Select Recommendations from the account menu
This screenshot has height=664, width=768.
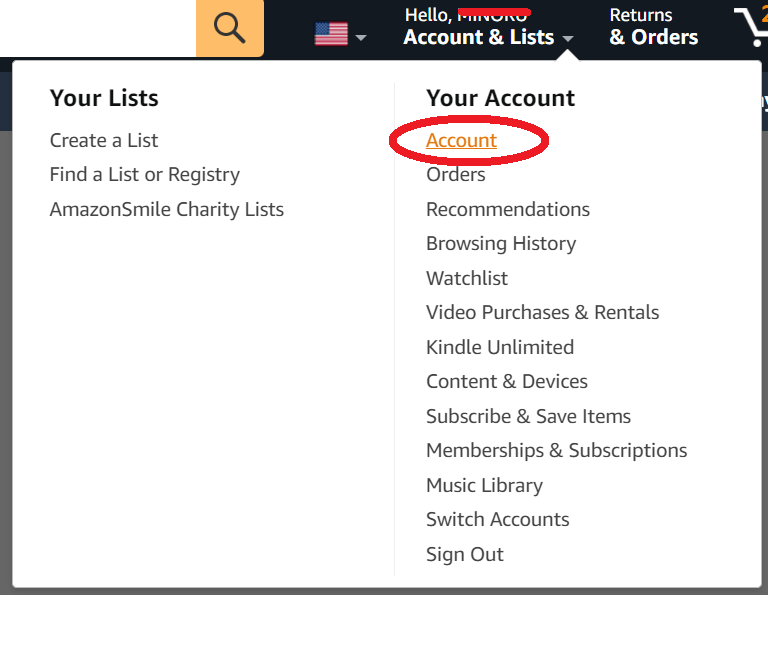pos(508,209)
